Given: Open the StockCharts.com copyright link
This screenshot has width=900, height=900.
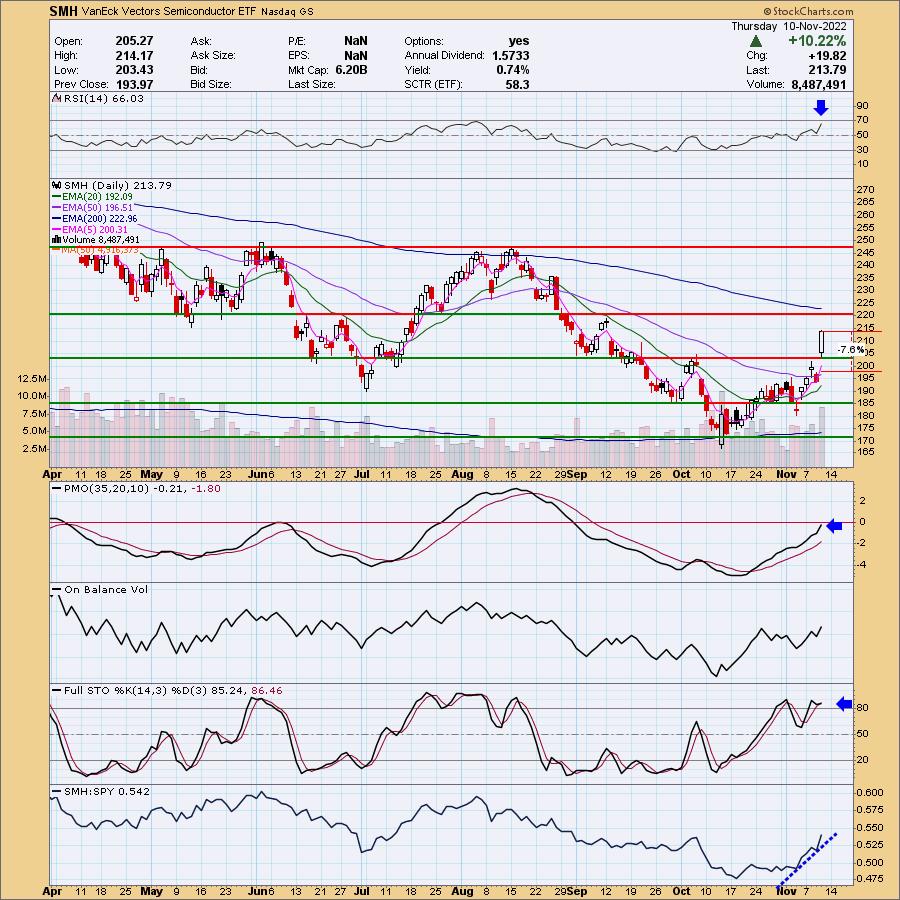Looking at the screenshot, I should (808, 11).
